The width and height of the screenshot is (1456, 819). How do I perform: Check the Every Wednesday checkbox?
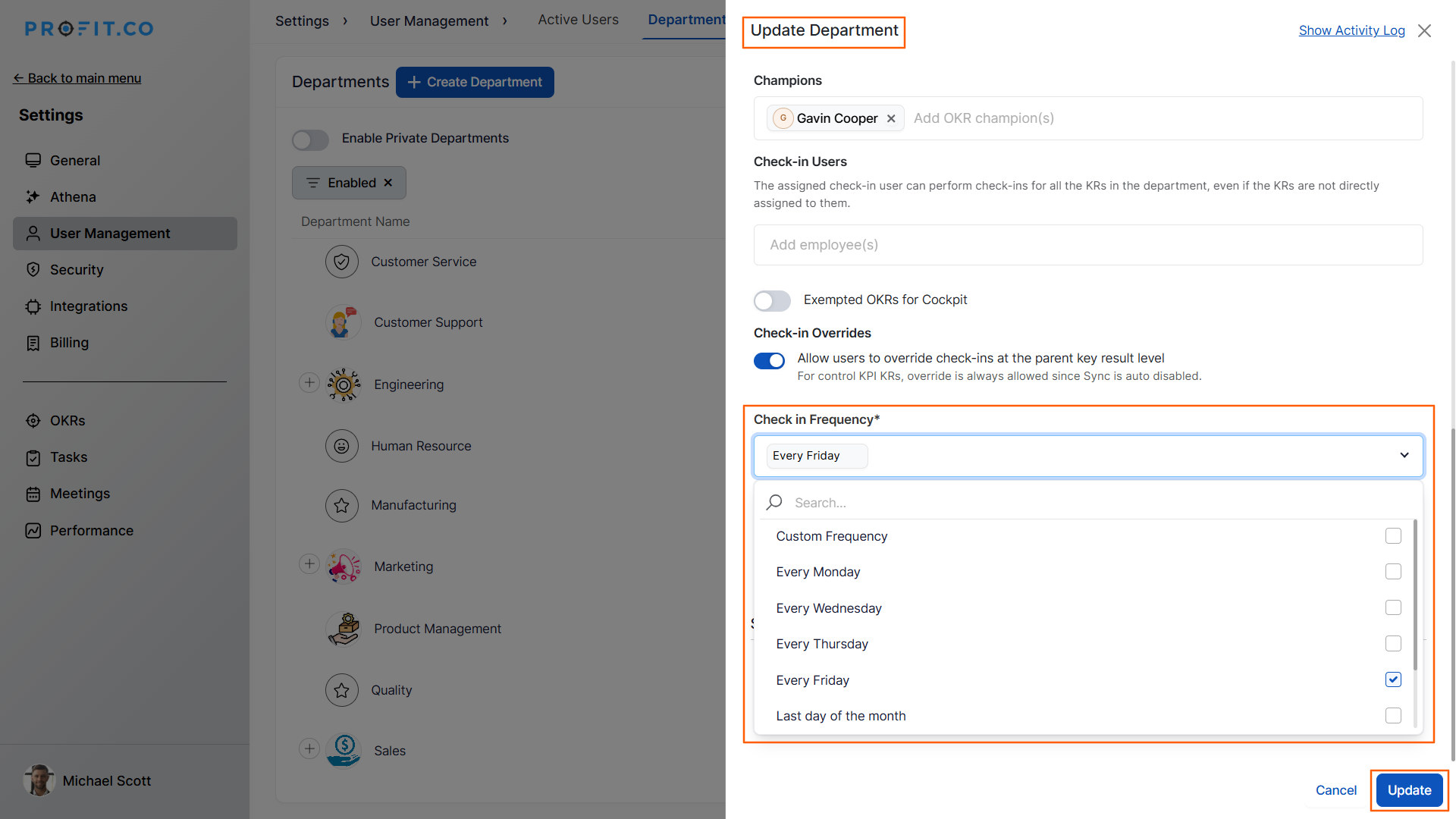coord(1393,608)
